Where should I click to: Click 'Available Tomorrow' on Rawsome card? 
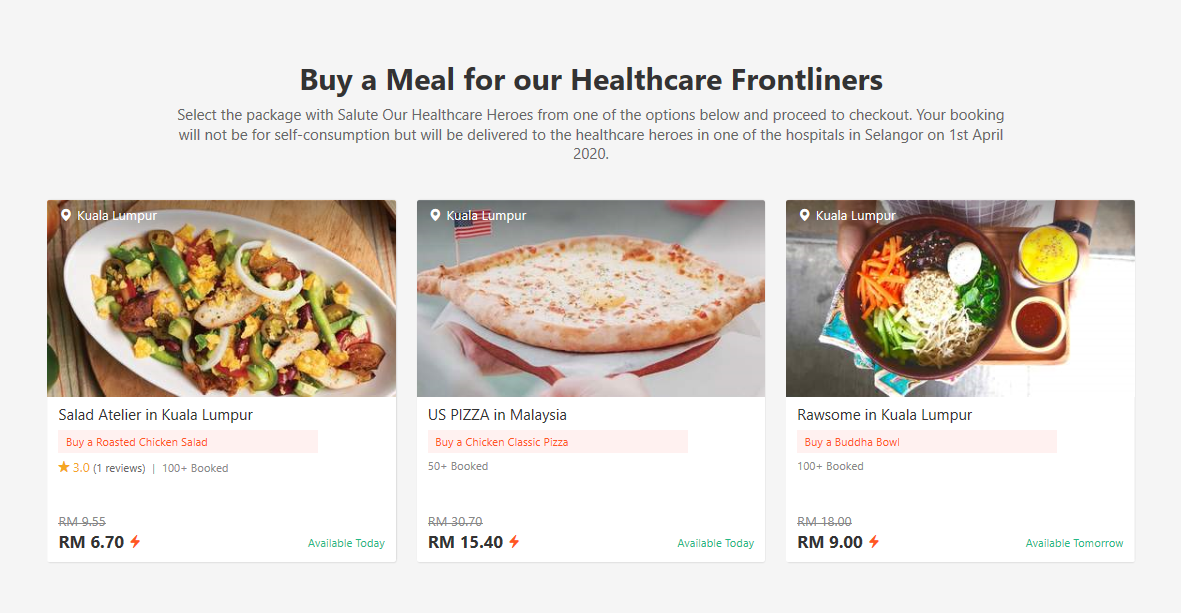[1074, 544]
